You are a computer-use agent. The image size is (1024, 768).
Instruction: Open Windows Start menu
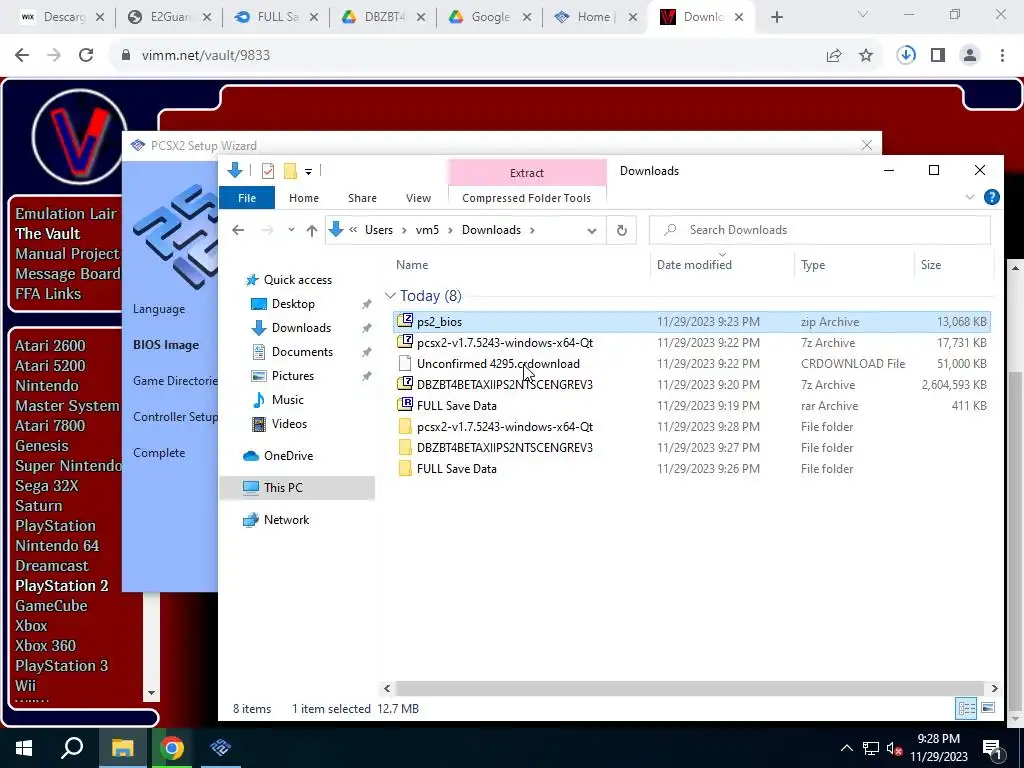point(24,748)
